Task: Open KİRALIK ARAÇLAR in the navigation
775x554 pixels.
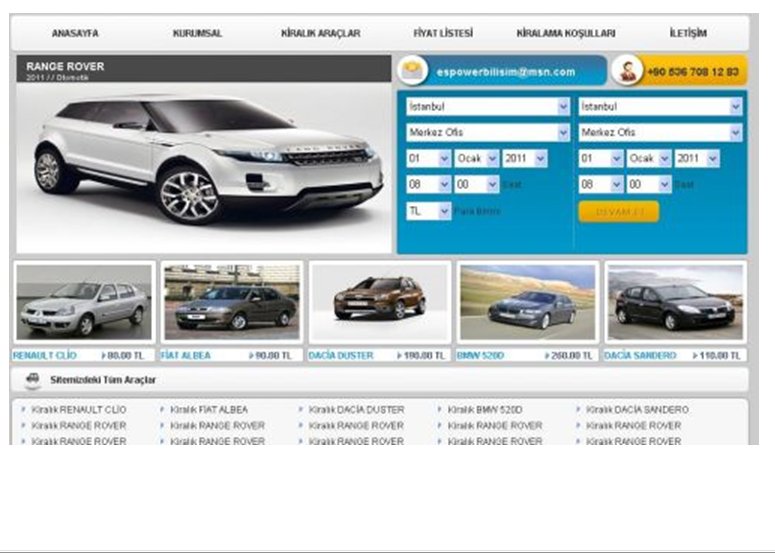Action: pyautogui.click(x=320, y=34)
